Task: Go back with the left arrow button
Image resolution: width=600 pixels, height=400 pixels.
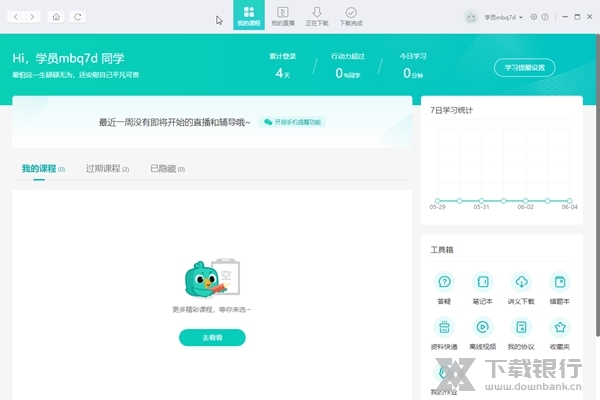Action: pyautogui.click(x=16, y=17)
